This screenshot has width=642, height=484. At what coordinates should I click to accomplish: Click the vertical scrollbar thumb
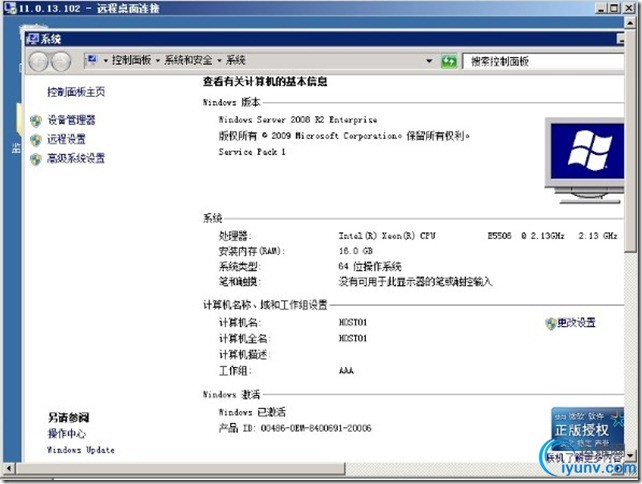[630, 140]
